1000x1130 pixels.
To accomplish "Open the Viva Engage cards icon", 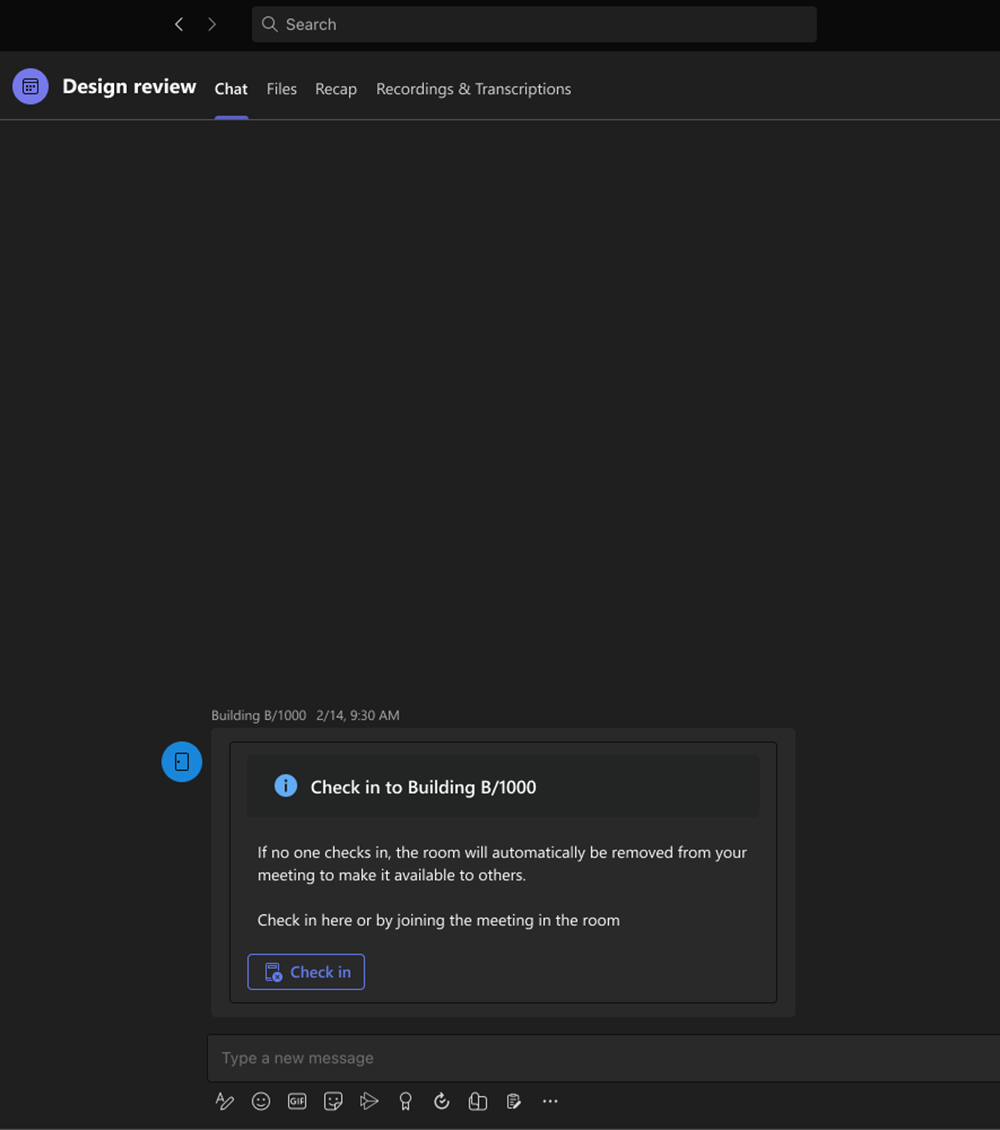I will [478, 1101].
